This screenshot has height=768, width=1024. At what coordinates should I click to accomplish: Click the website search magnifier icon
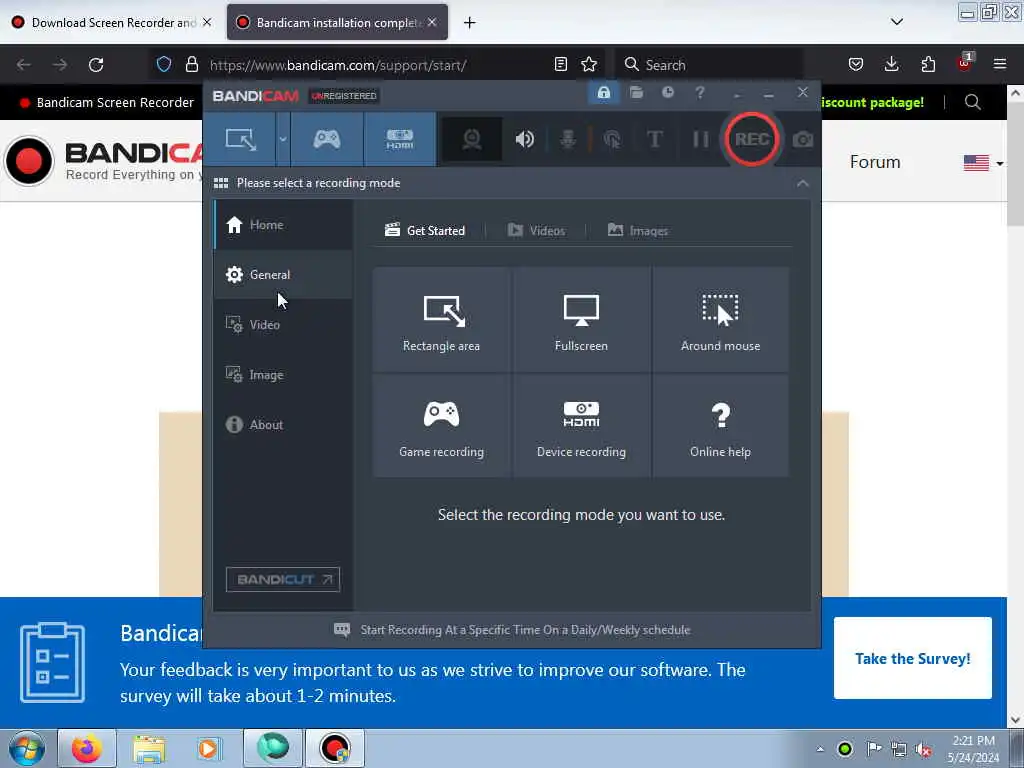[x=972, y=103]
